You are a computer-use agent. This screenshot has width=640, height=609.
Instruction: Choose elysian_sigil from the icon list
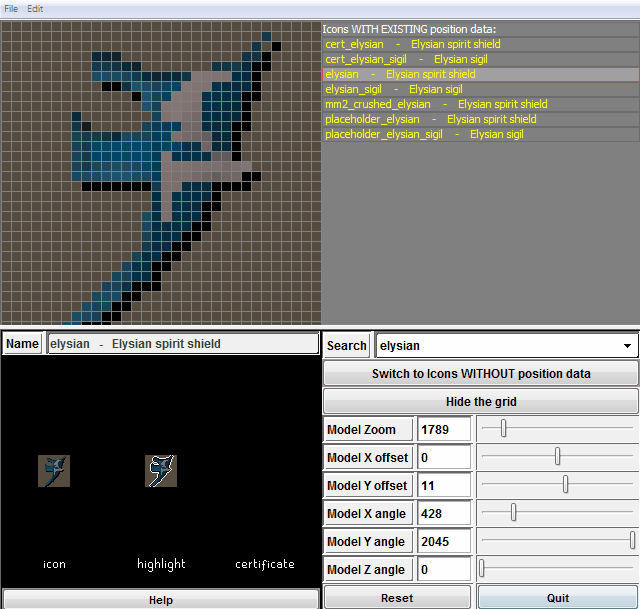click(480, 89)
